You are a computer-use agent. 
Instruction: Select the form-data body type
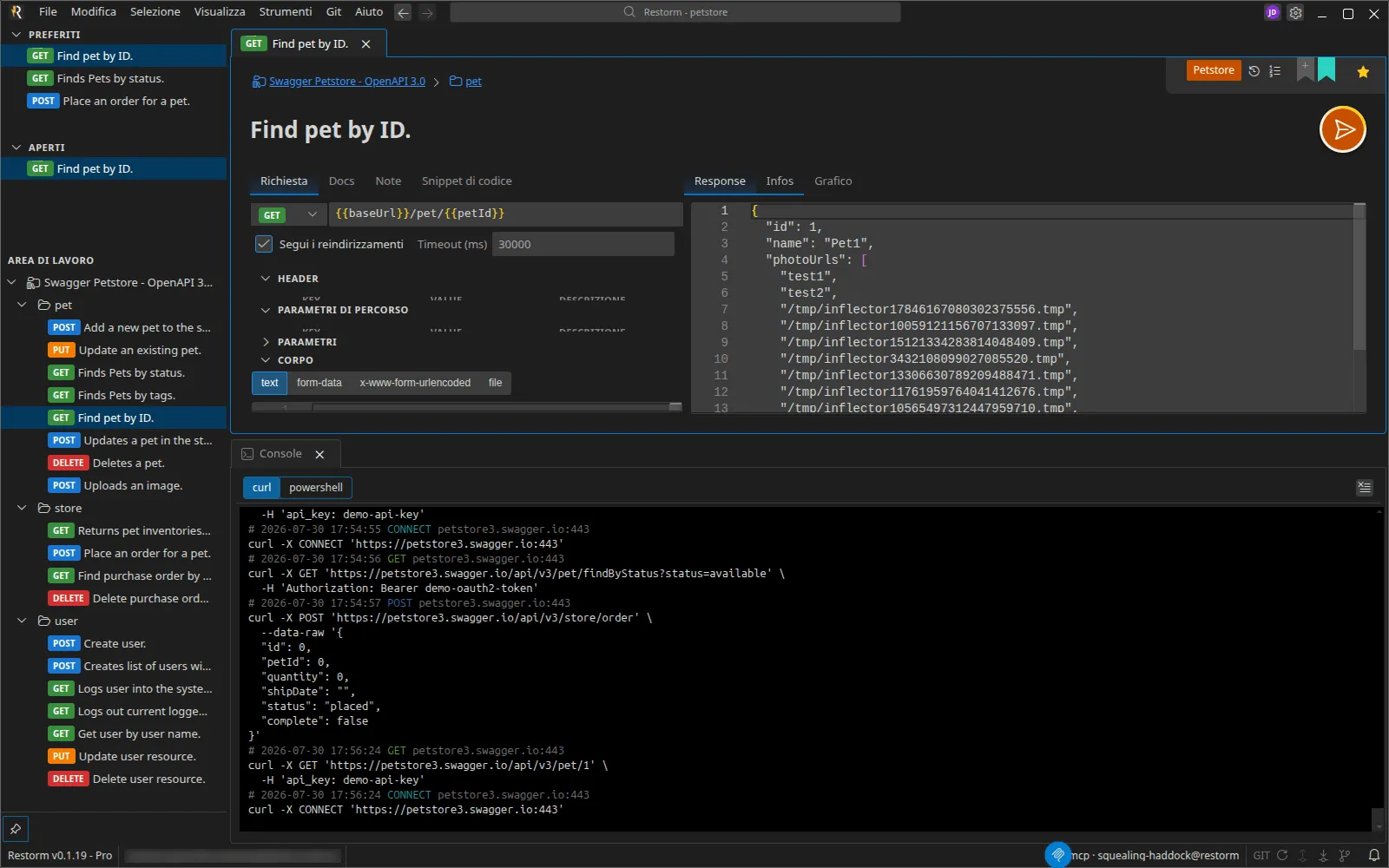[319, 383]
